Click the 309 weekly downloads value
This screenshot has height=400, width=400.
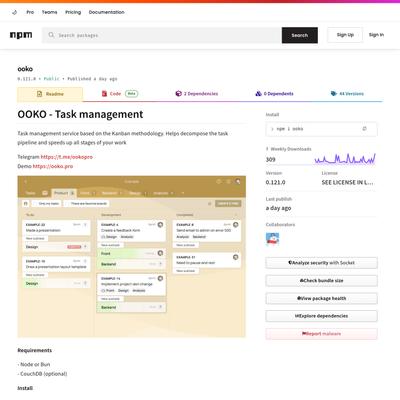point(271,160)
